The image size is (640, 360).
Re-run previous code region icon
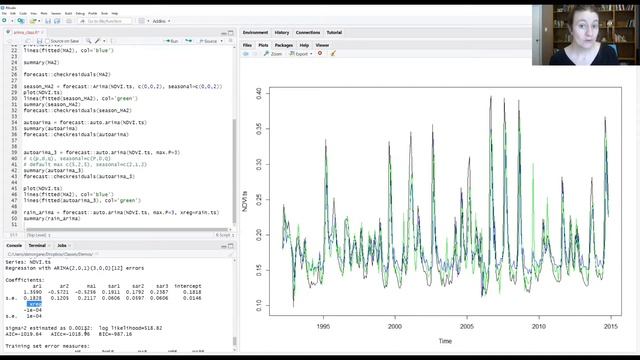(x=188, y=41)
